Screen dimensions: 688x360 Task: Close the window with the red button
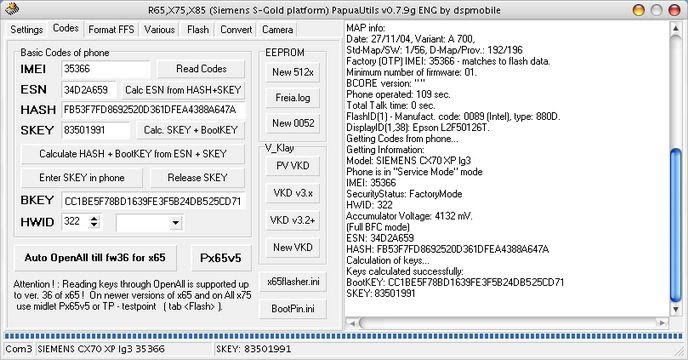(674, 10)
